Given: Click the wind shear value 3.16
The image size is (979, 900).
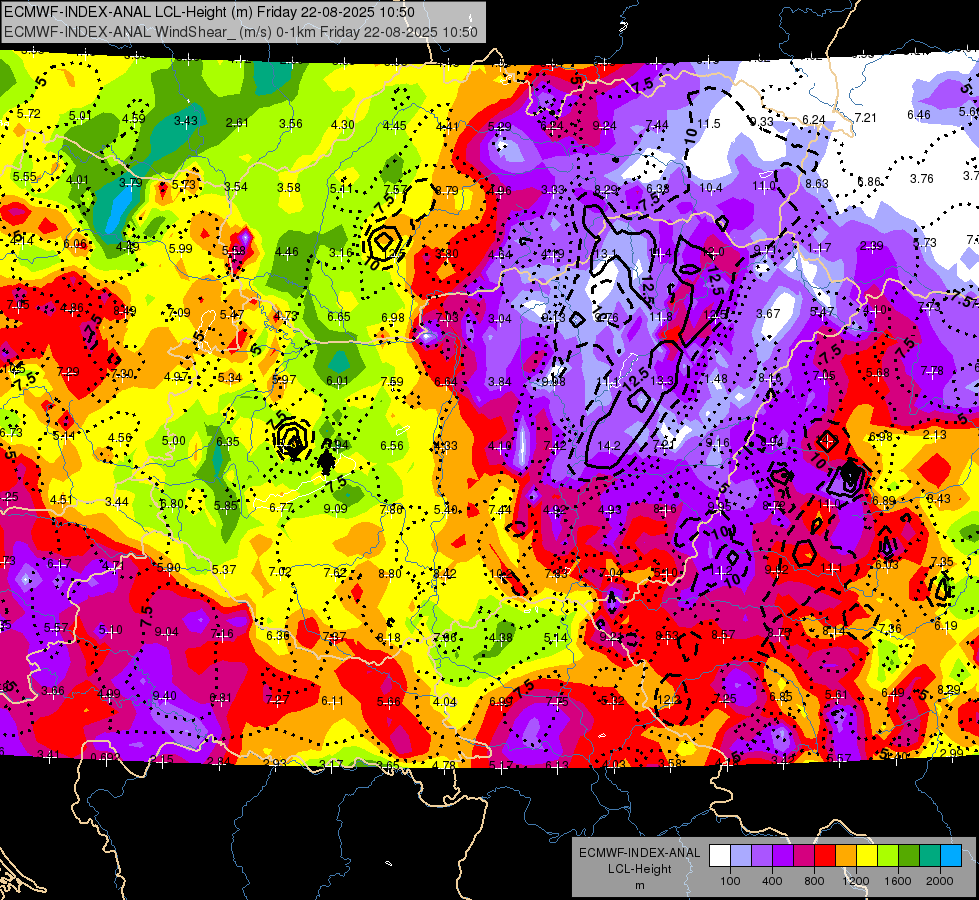Looking at the screenshot, I should (x=341, y=252).
